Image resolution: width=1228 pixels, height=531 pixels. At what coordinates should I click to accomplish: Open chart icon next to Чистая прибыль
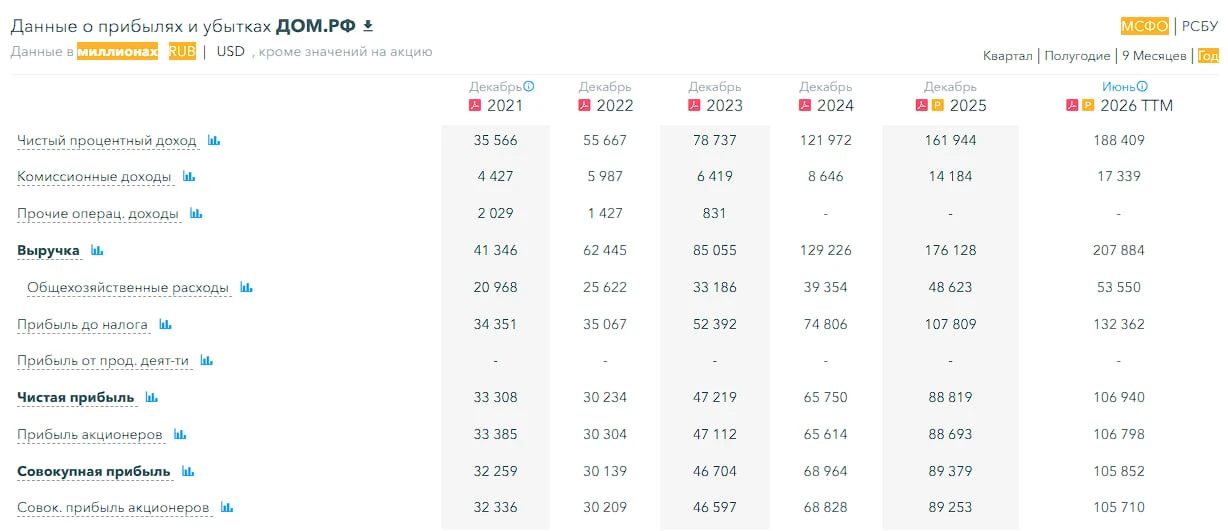pos(152,398)
